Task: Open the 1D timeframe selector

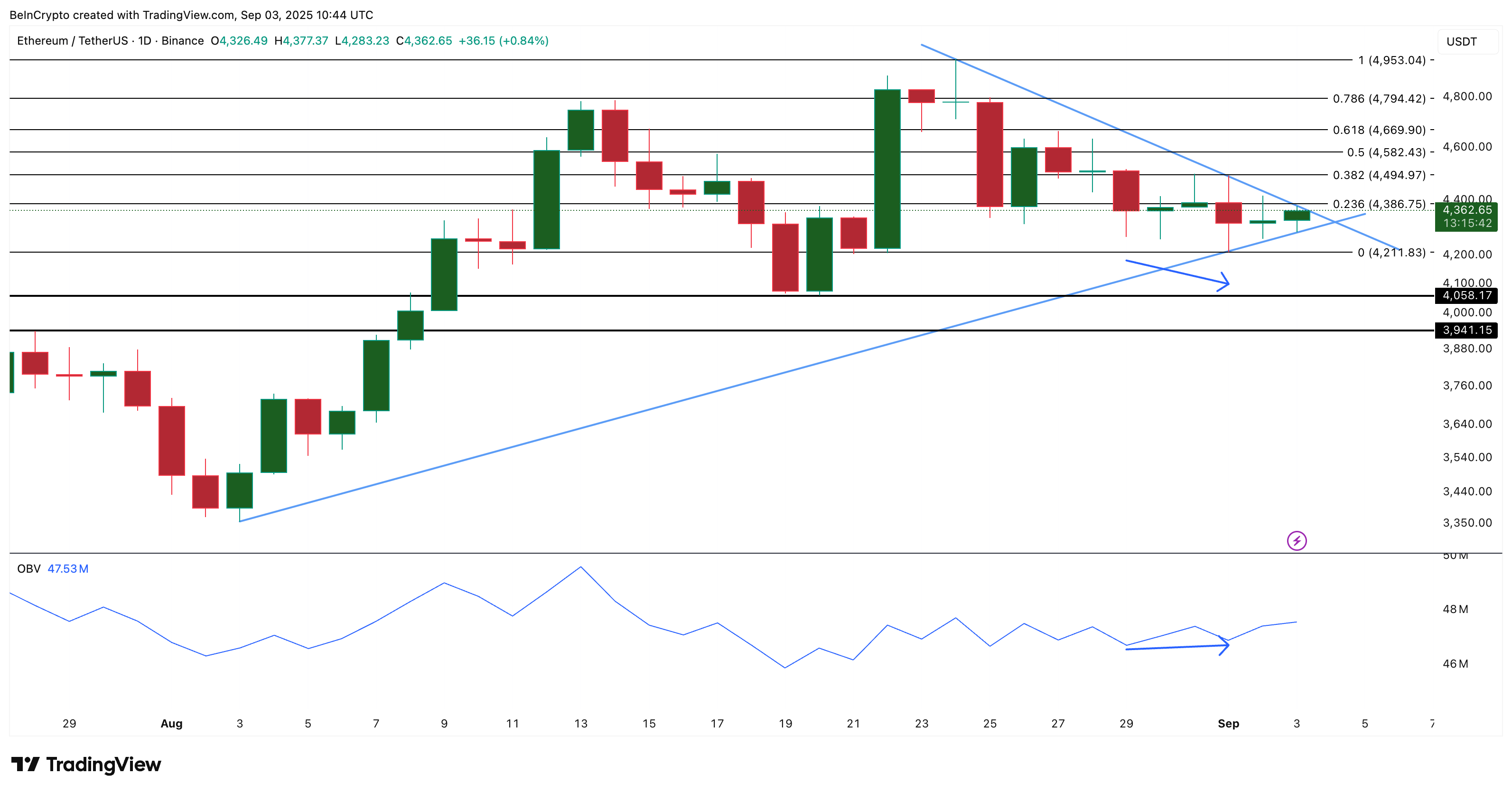Action: point(144,41)
